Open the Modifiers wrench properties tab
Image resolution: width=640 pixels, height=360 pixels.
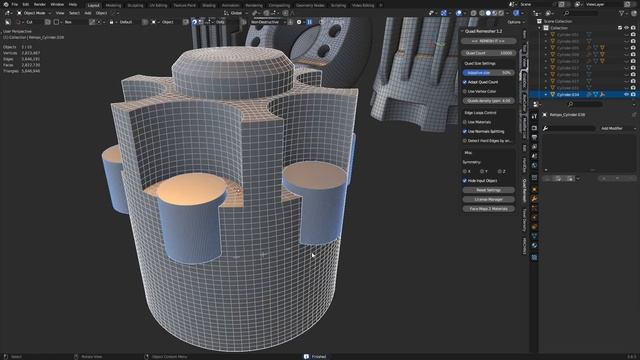534,199
